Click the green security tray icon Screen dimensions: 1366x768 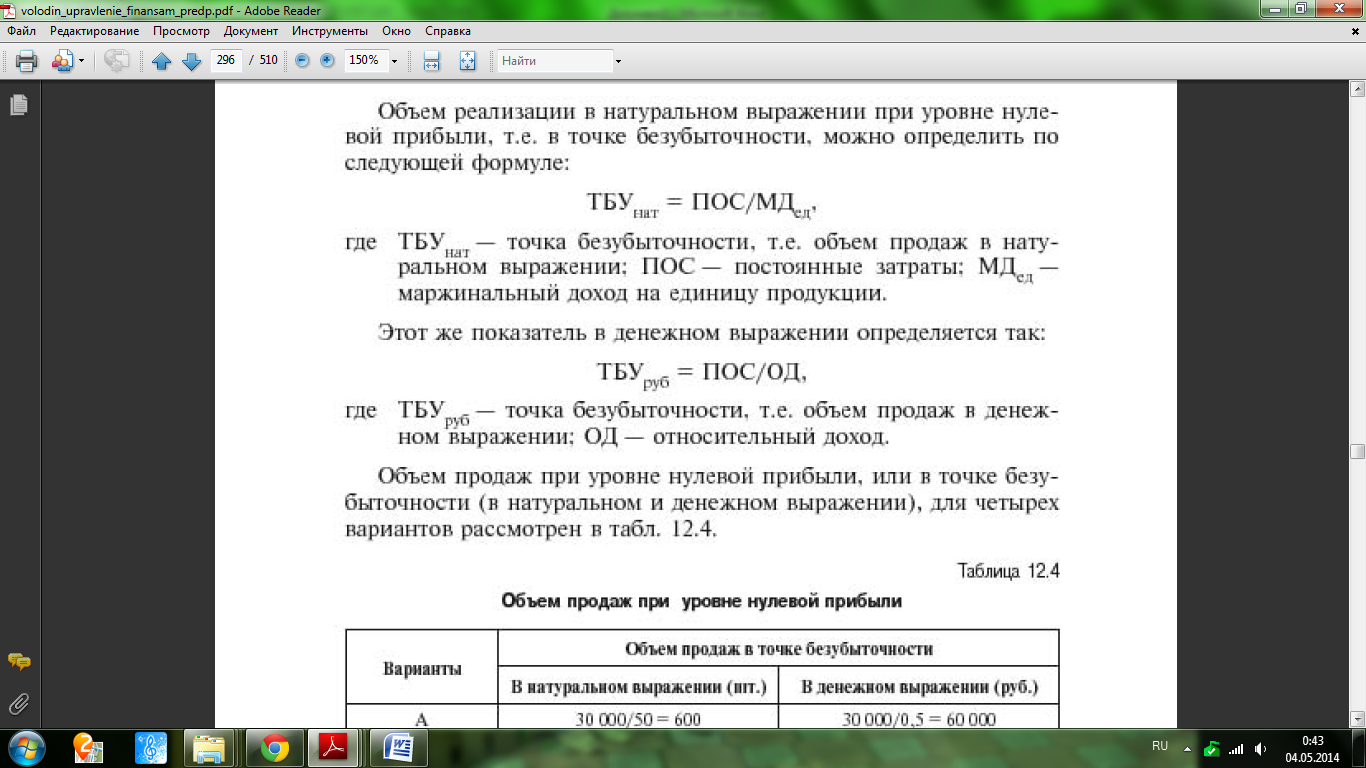pyautogui.click(x=1212, y=748)
